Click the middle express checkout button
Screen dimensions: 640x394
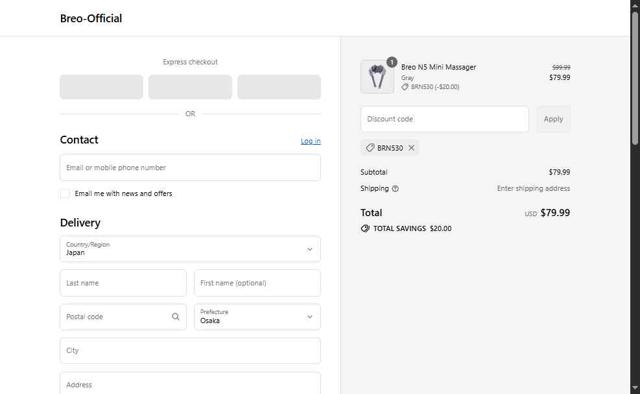pos(190,87)
